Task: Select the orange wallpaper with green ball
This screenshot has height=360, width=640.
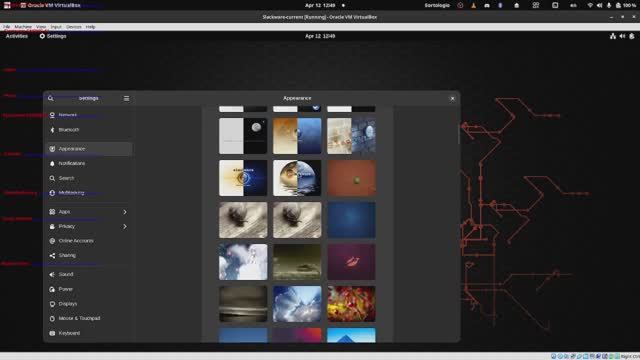Action: click(x=351, y=178)
